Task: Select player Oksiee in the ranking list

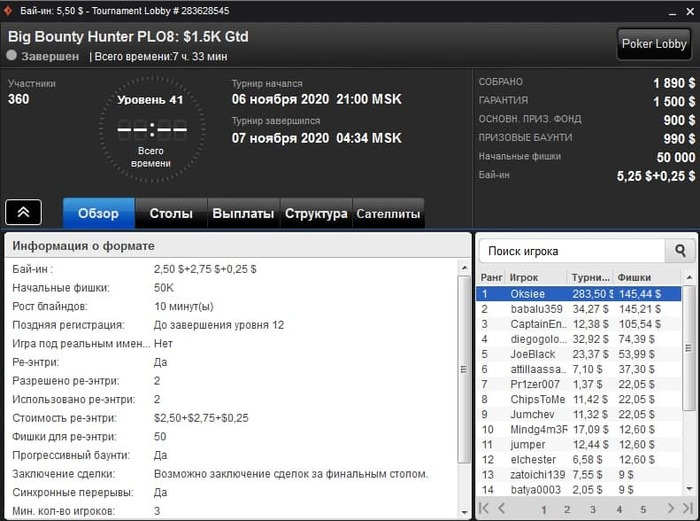Action: (x=579, y=294)
